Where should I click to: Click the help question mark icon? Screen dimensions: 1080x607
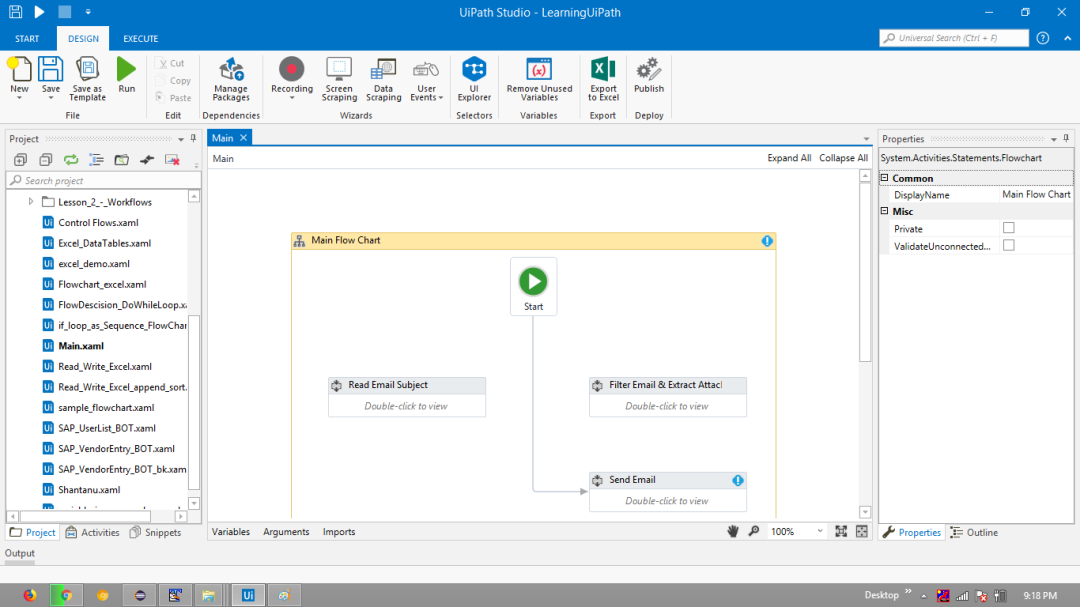point(1043,38)
